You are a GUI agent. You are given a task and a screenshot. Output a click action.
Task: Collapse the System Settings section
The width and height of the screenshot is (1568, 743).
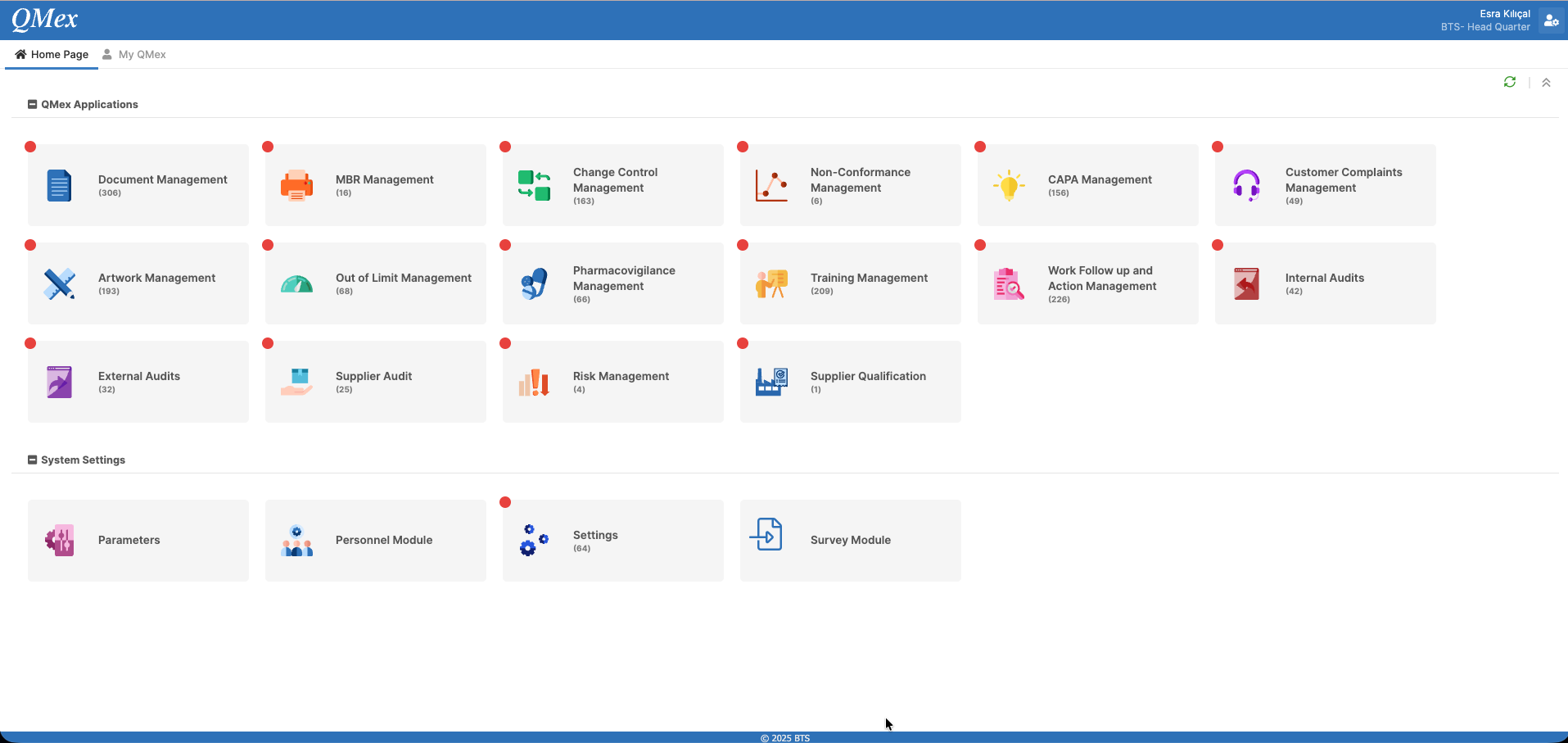pos(32,460)
